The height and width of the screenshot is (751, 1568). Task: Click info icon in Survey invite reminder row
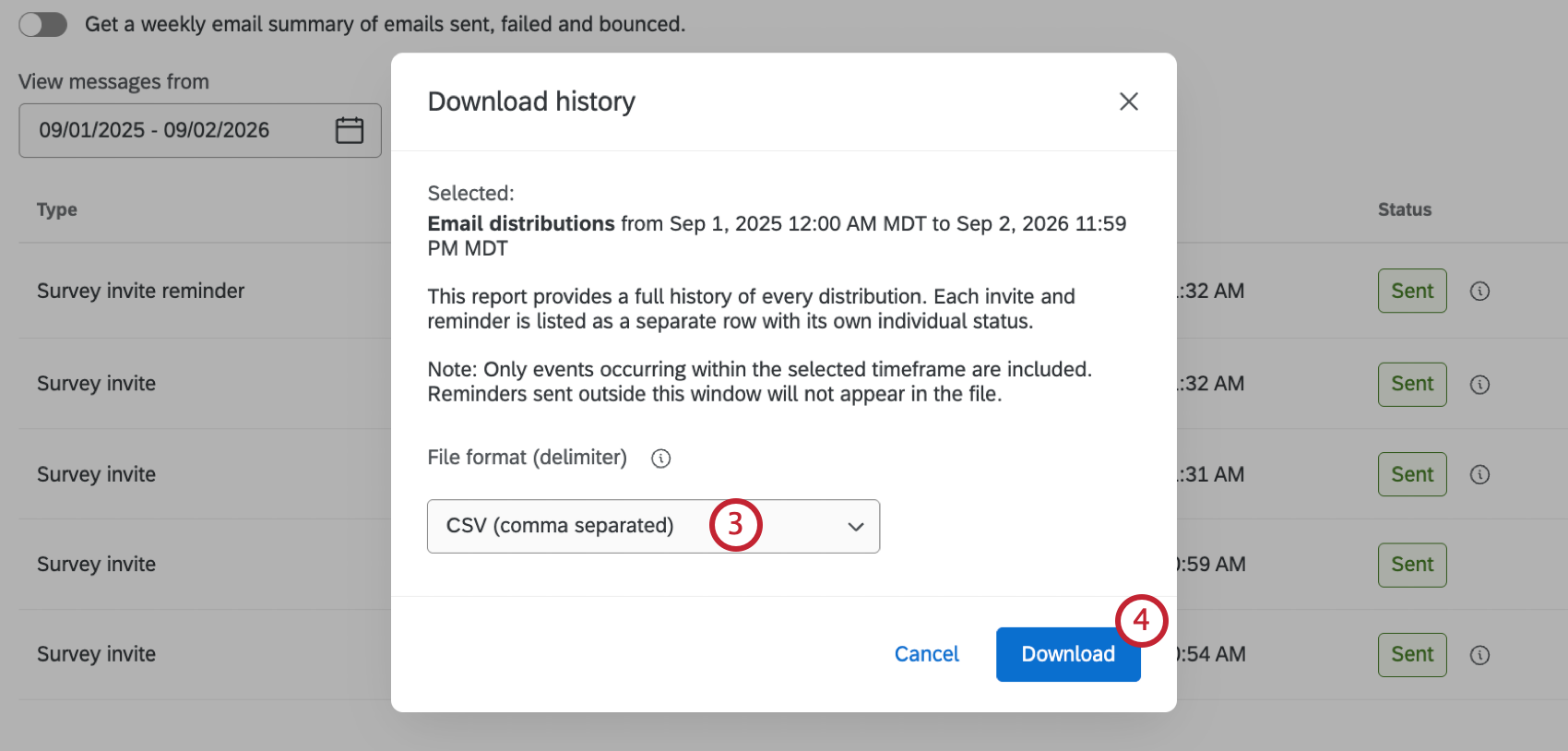point(1479,292)
